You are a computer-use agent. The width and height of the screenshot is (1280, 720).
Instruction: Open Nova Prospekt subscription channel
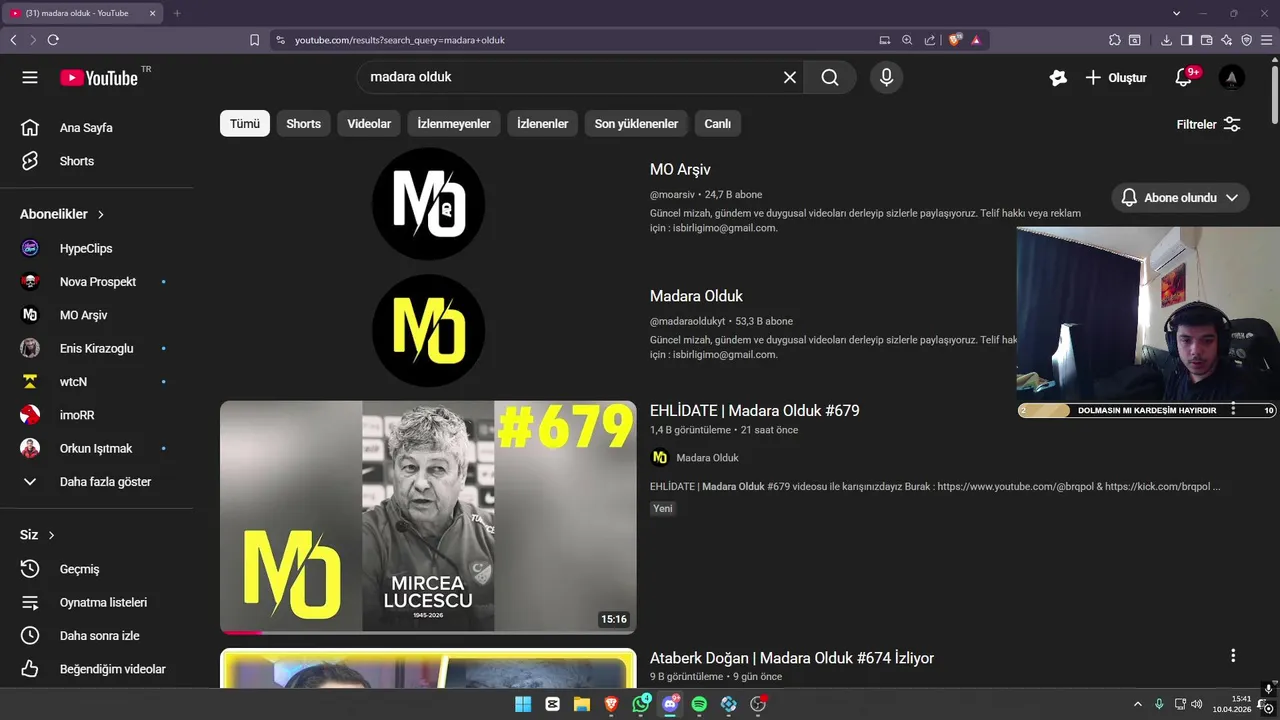point(96,282)
